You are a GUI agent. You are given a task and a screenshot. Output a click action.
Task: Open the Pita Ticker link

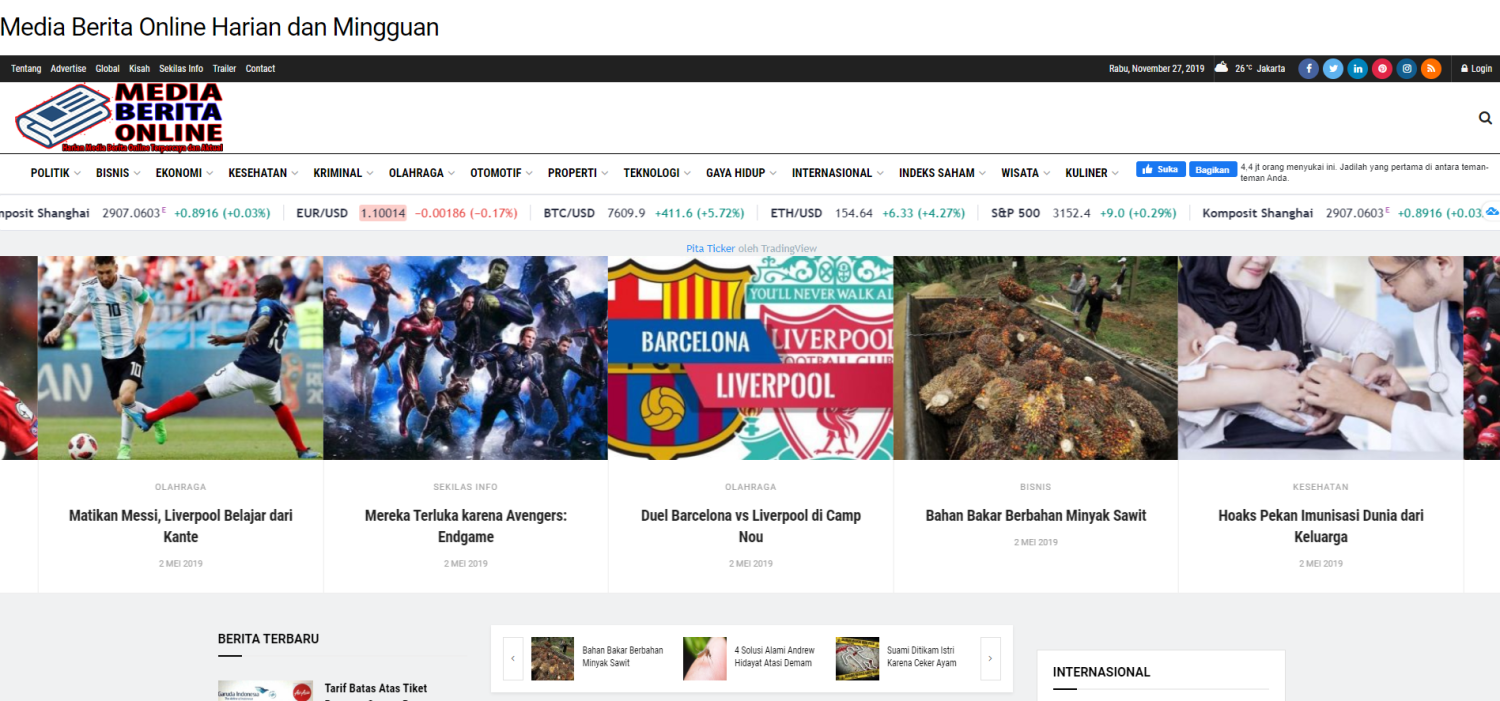[710, 248]
